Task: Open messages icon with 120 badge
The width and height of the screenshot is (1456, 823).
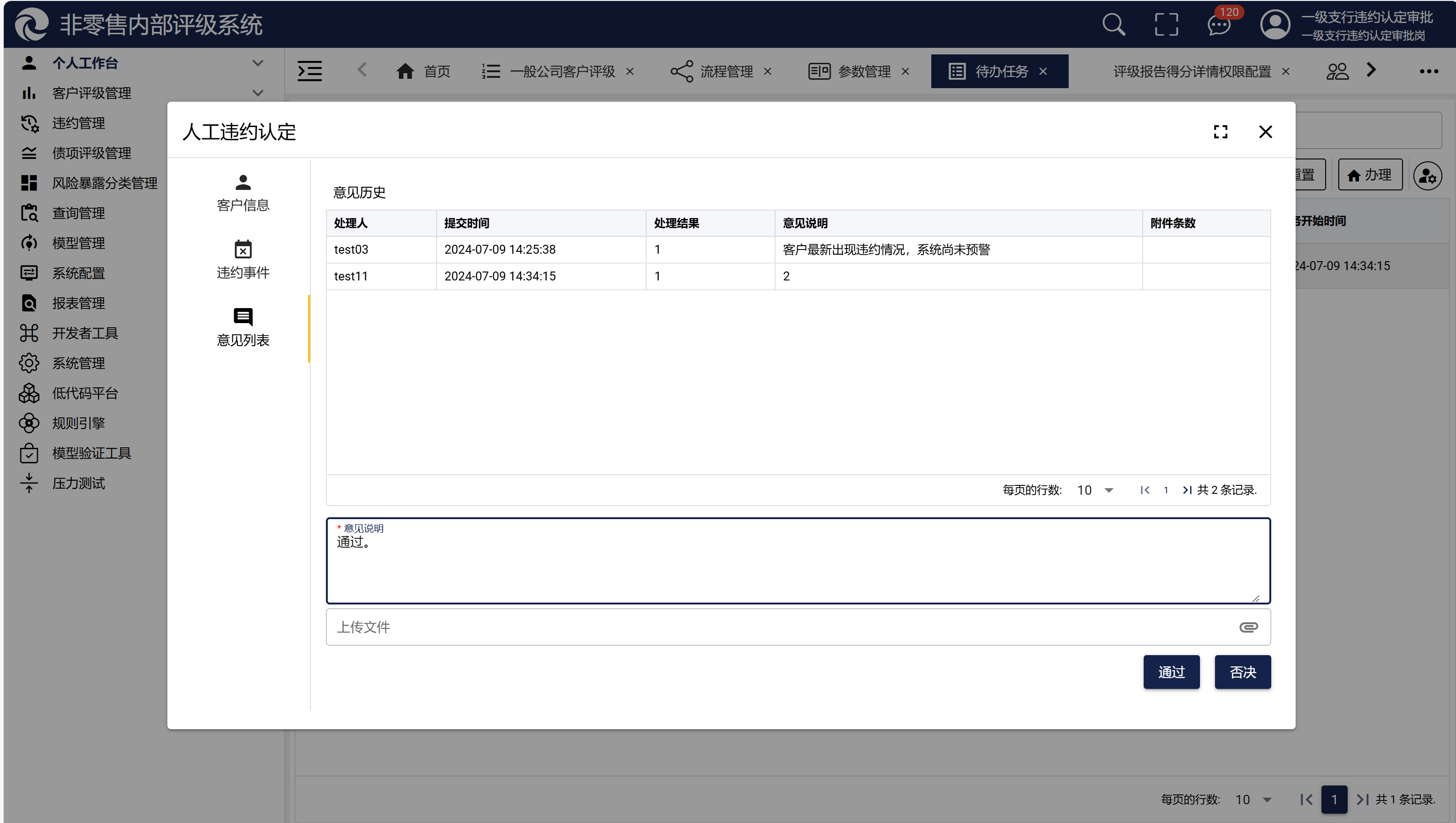Action: click(1219, 25)
